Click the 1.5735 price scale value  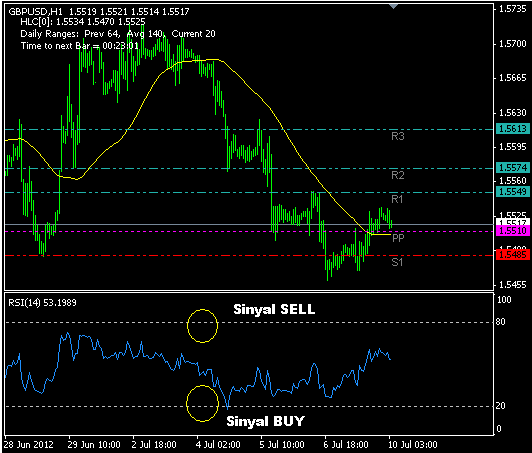513,9
